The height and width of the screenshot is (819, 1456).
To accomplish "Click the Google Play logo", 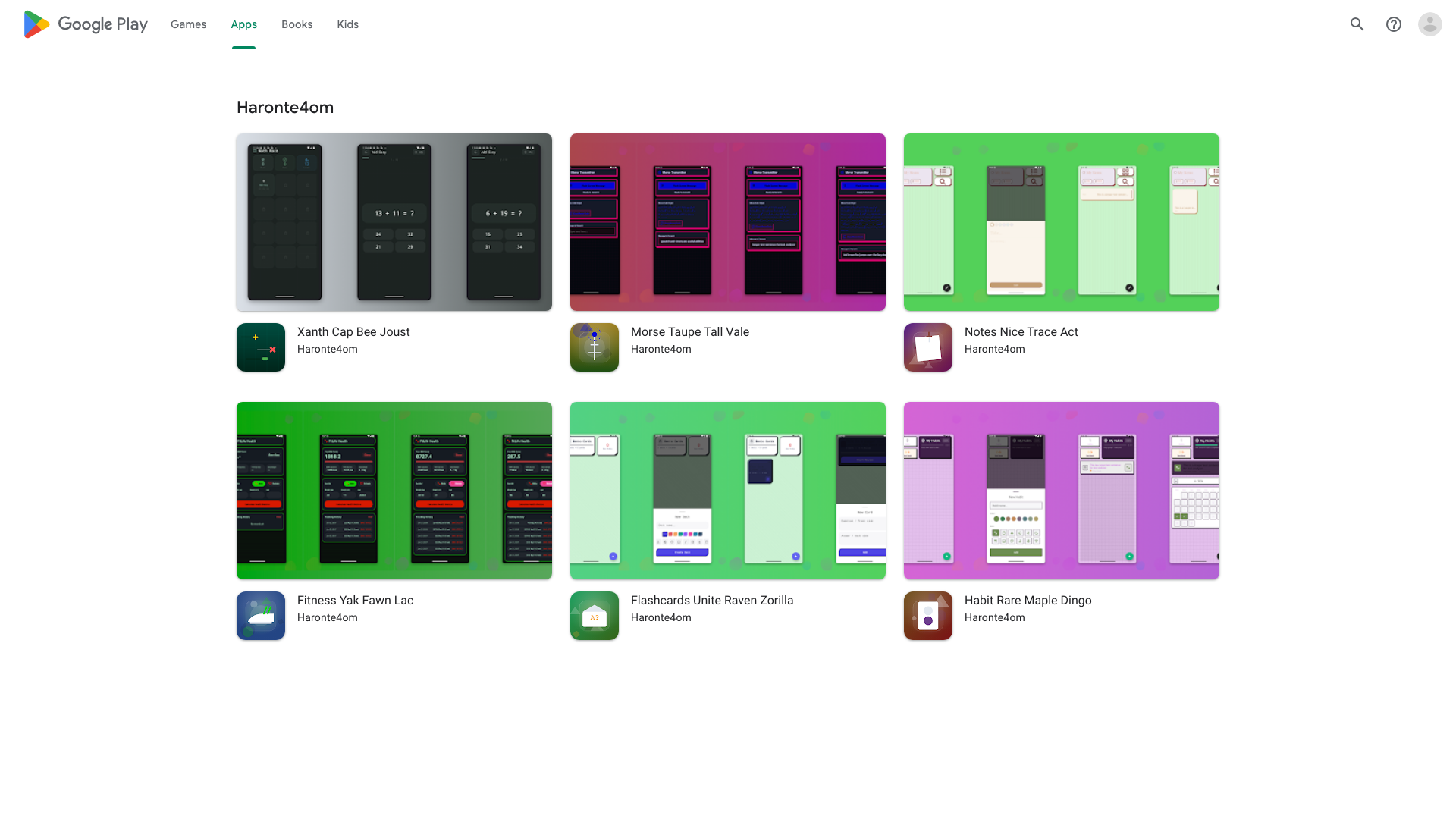I will point(86,24).
